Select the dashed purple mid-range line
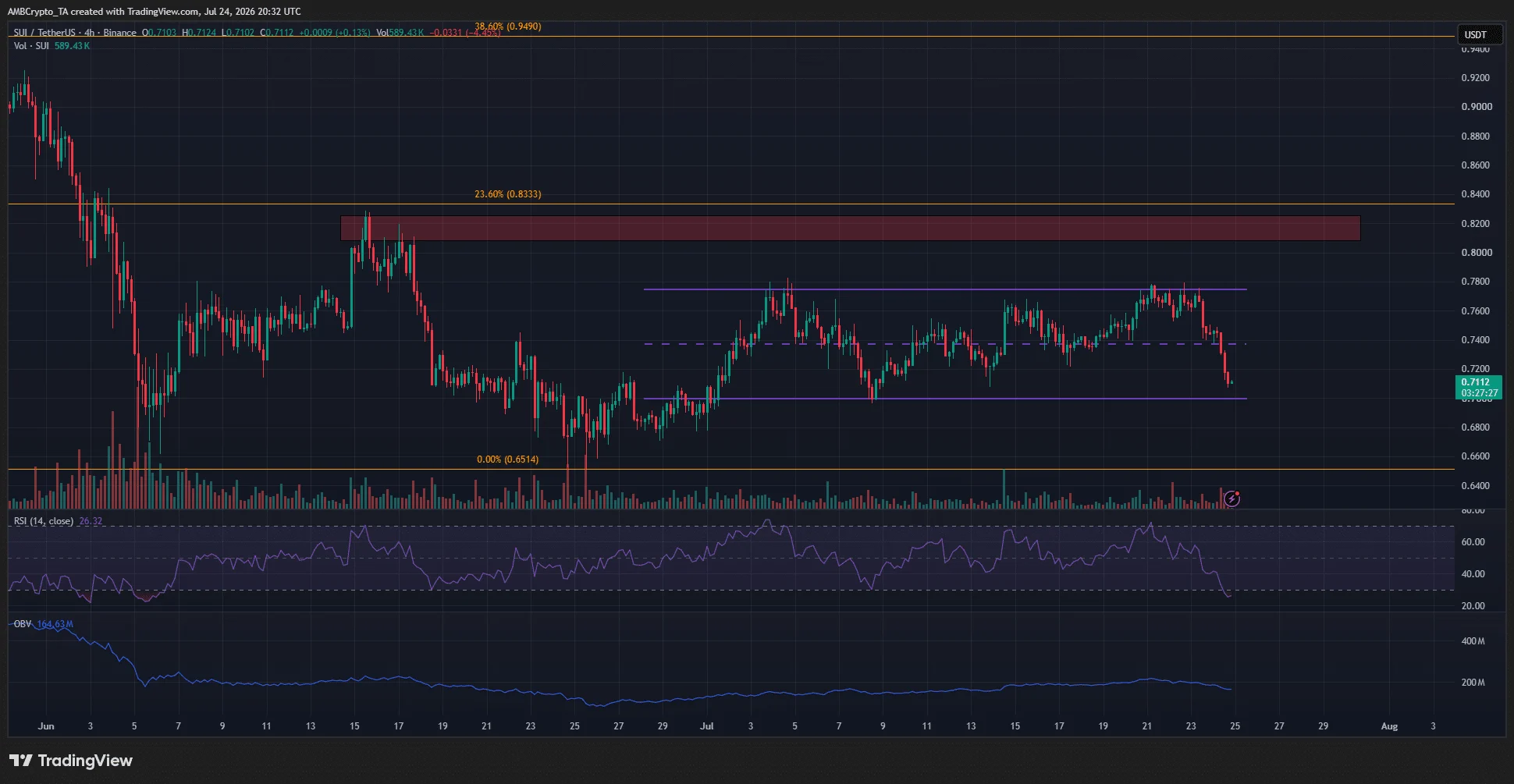The image size is (1514, 784). point(945,344)
